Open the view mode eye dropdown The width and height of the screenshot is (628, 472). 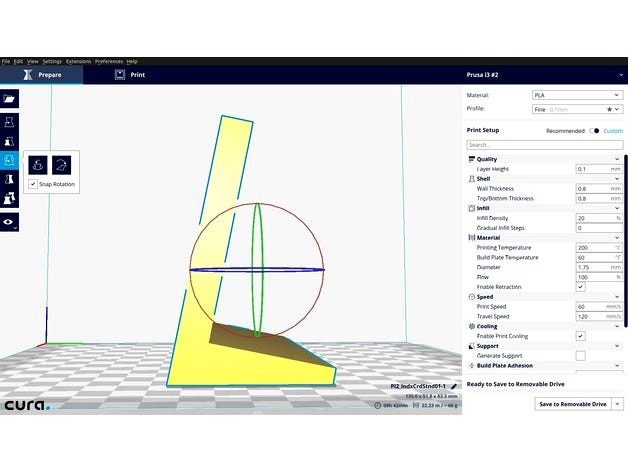click(9, 221)
